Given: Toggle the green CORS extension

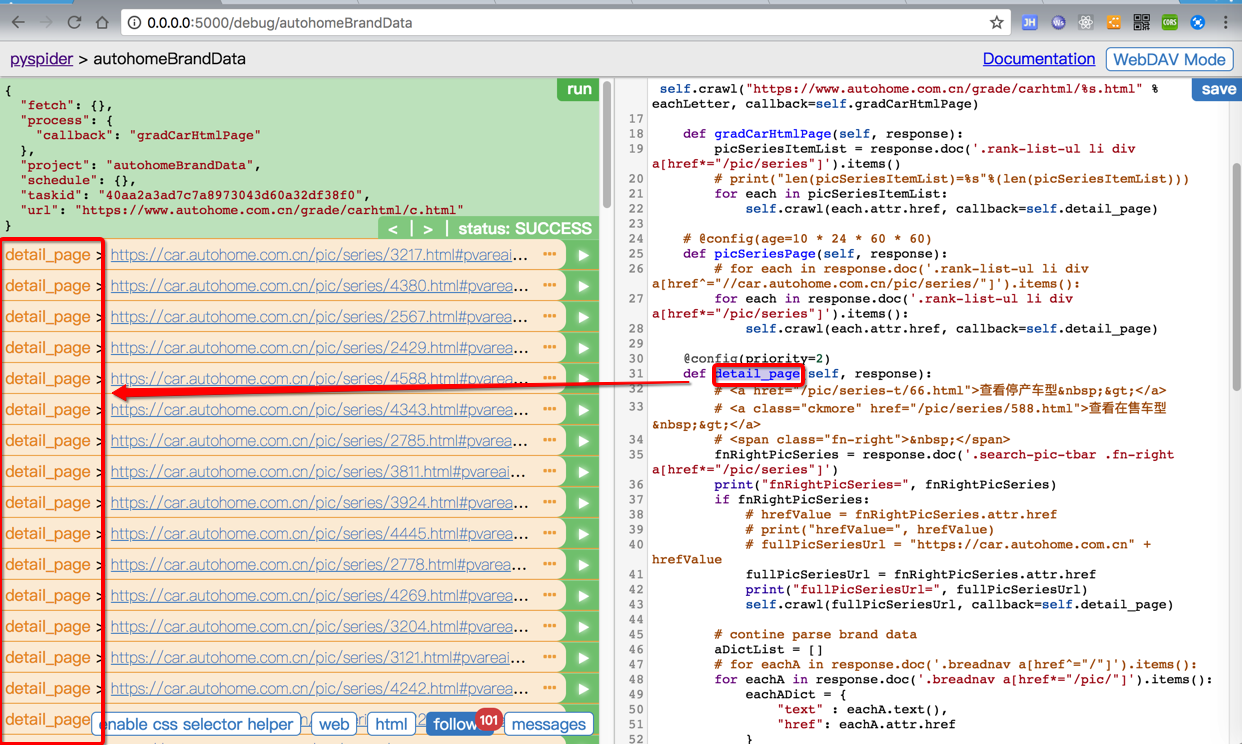Looking at the screenshot, I should click(x=1169, y=22).
